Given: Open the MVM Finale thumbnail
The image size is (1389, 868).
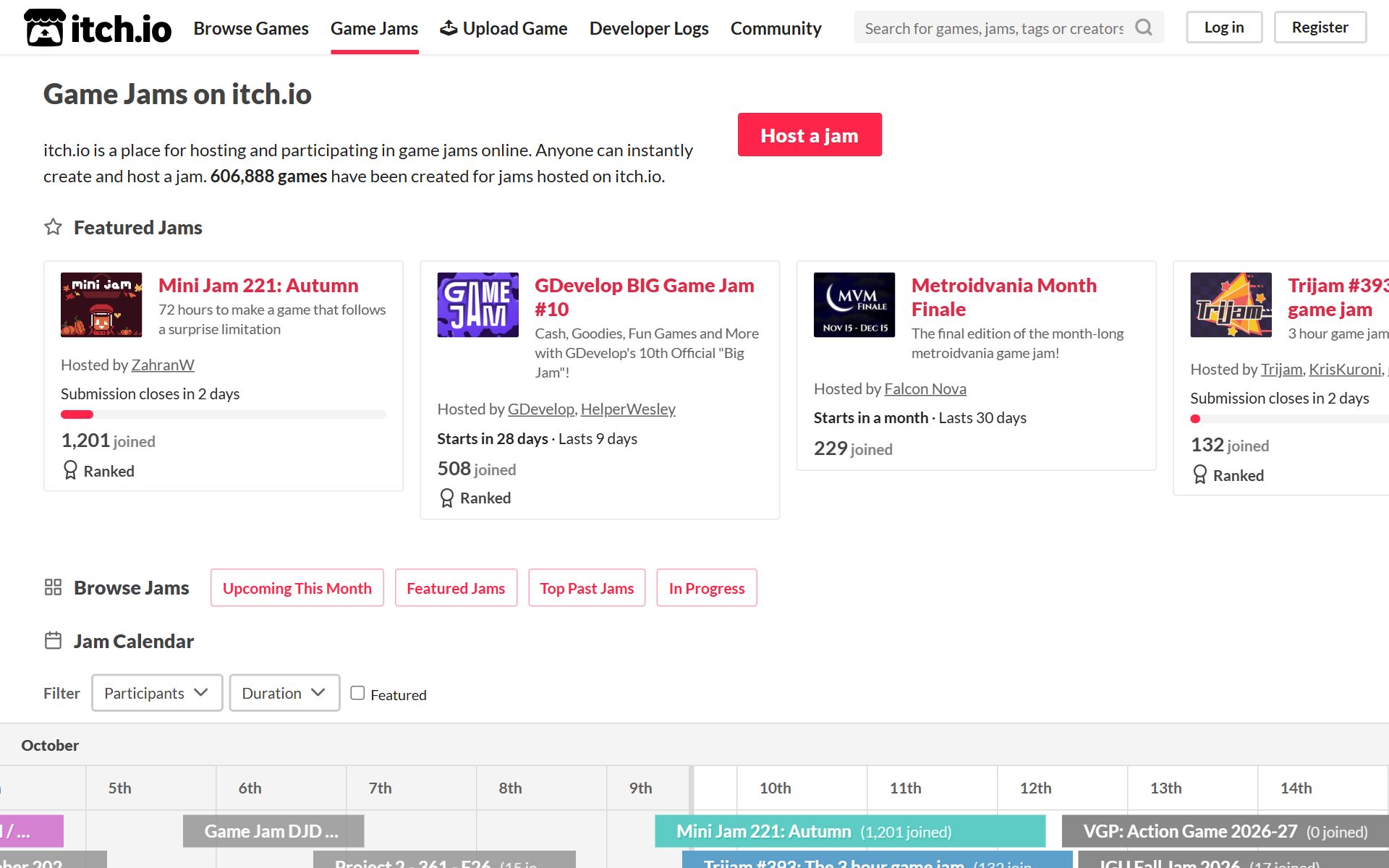Looking at the screenshot, I should [x=854, y=305].
